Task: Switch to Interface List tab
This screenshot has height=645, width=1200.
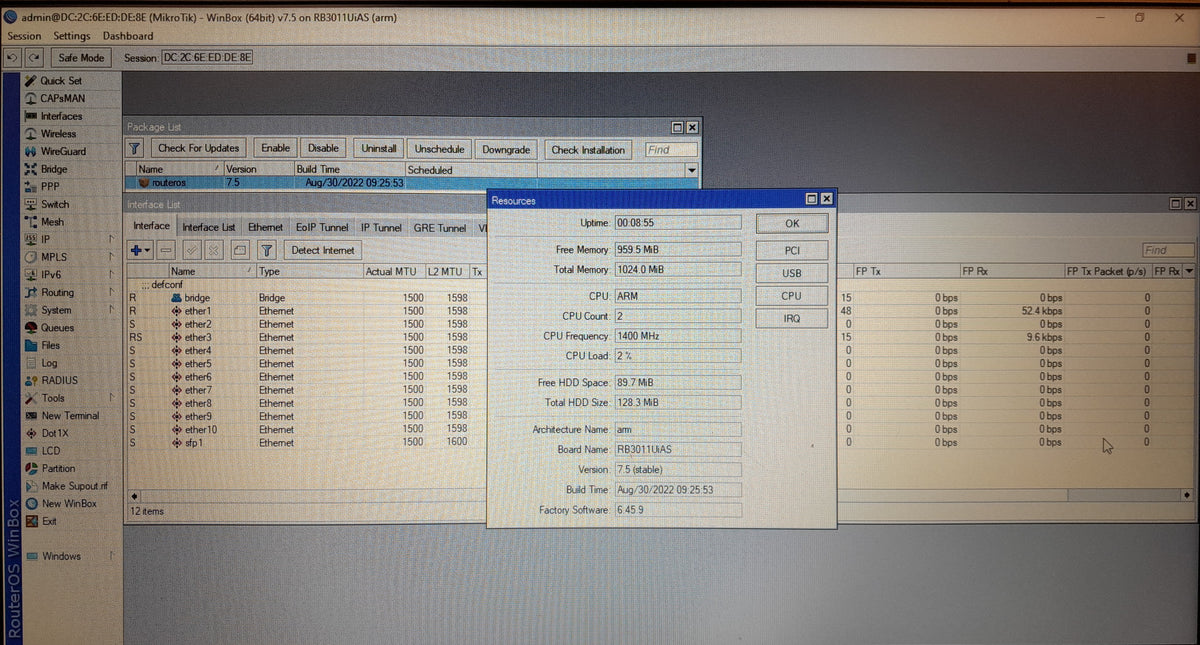Action: (x=208, y=227)
